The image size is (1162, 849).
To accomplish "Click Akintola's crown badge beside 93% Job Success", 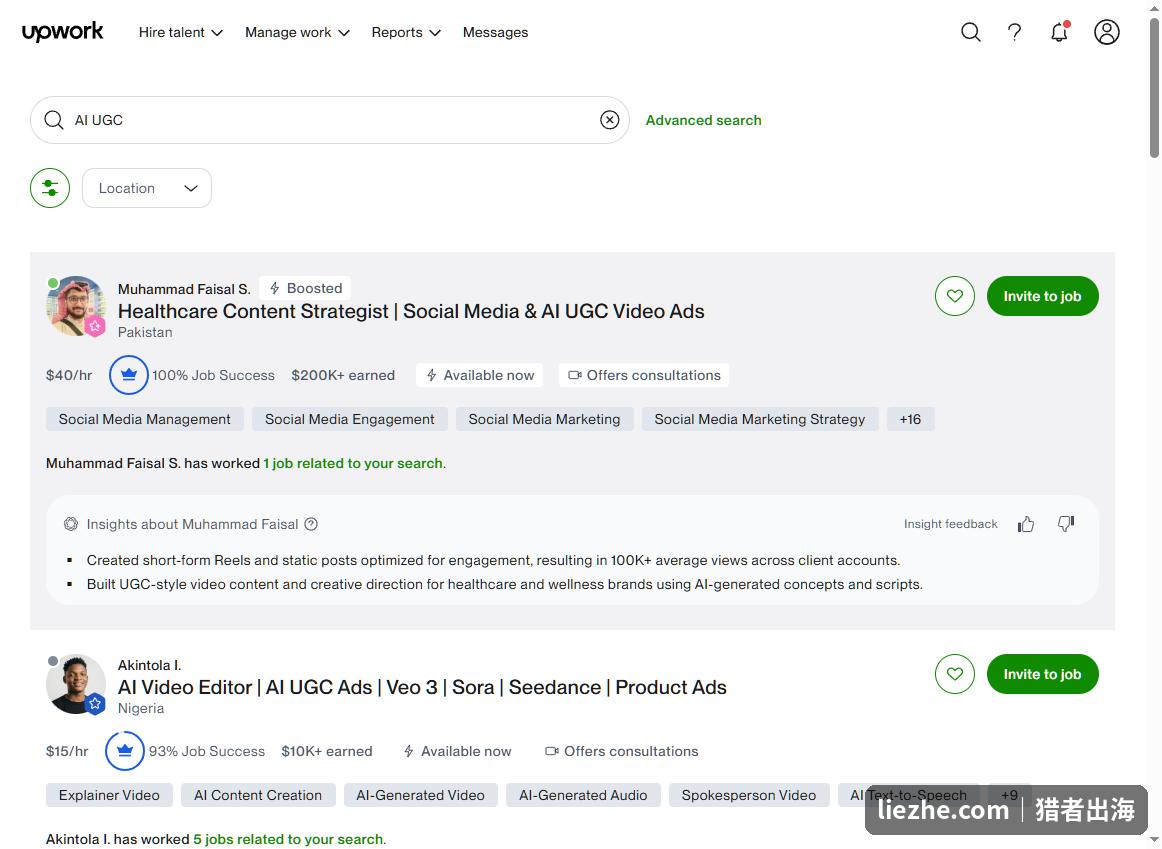I will tap(124, 751).
